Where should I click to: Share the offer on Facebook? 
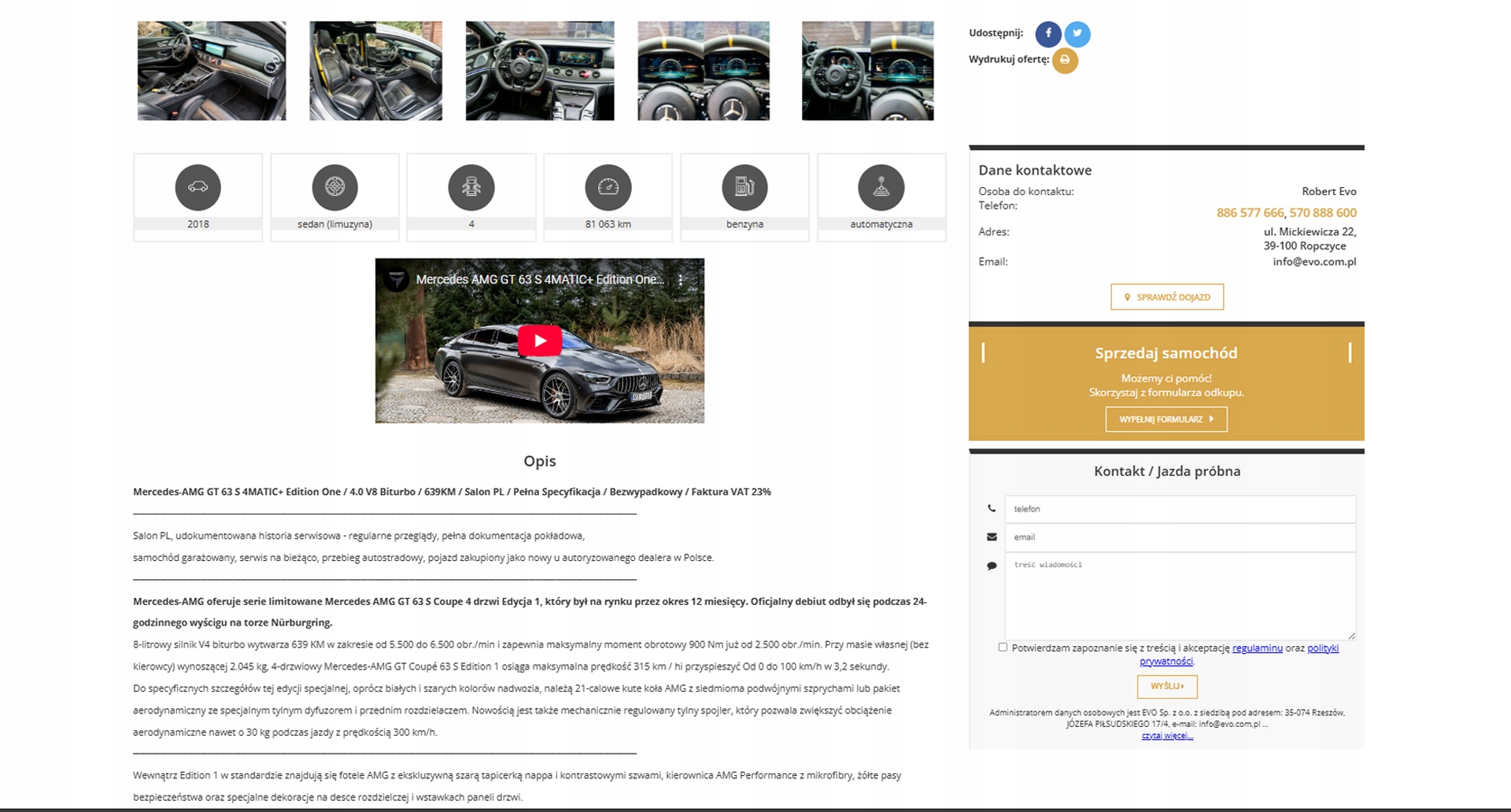[1047, 34]
